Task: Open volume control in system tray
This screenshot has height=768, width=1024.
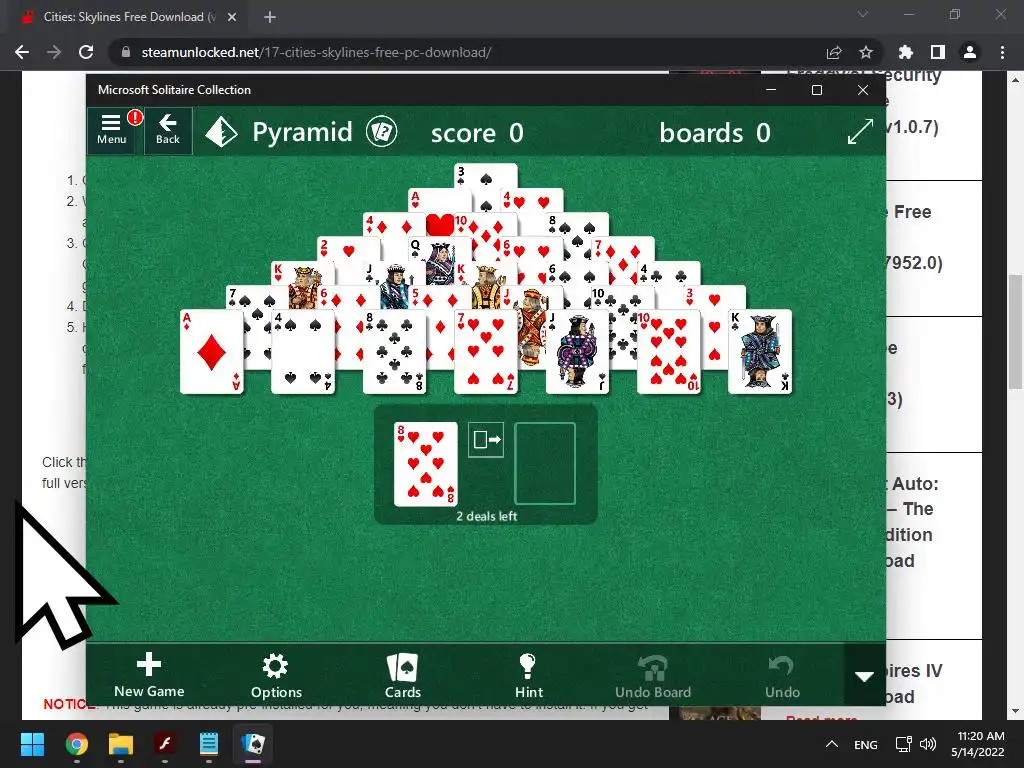Action: [927, 744]
